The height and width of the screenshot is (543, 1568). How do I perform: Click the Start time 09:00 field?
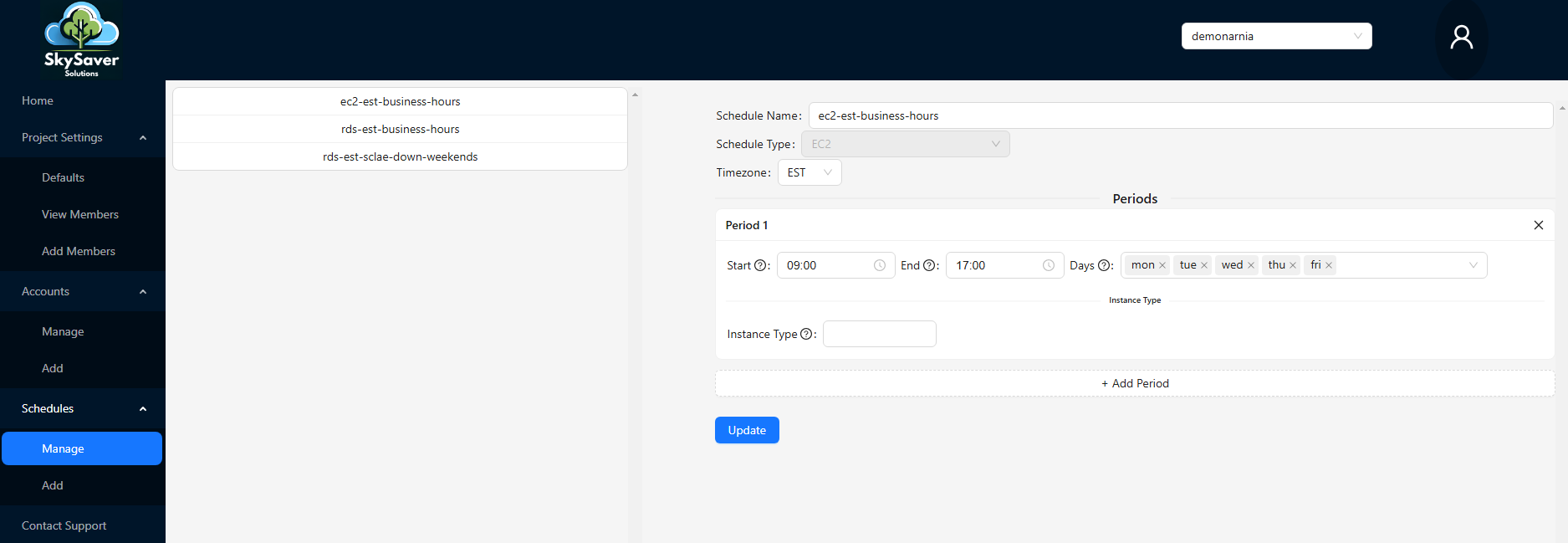(836, 265)
